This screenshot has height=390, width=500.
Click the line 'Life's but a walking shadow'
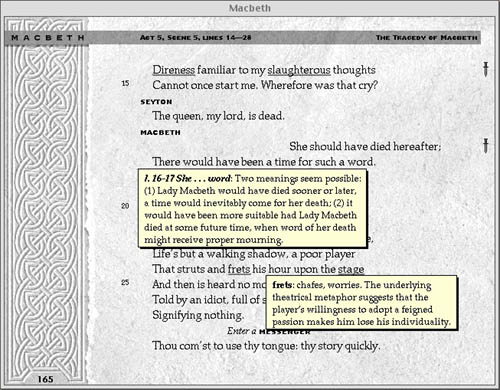click(254, 254)
